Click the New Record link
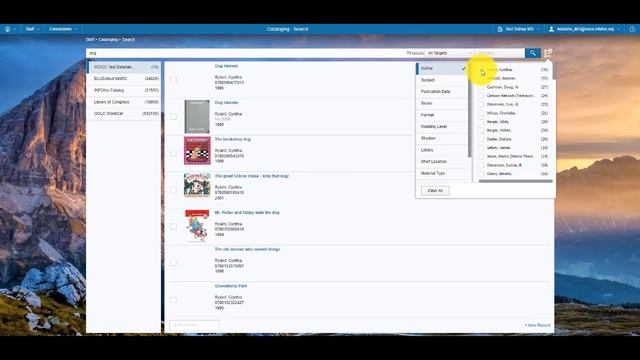Screen dimensions: 640x360 click(538, 325)
